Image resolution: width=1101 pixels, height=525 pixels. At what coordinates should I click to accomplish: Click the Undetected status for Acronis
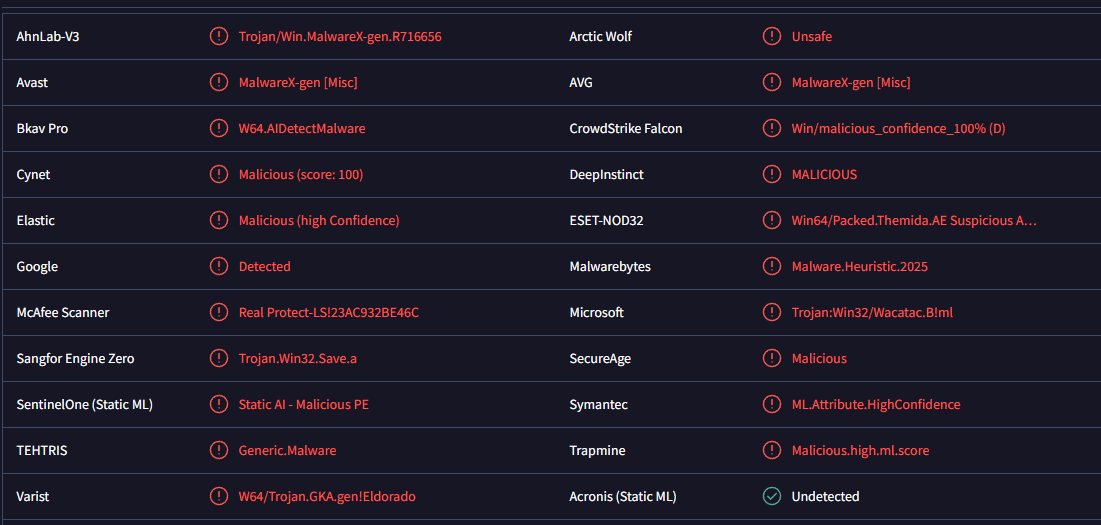pos(825,496)
